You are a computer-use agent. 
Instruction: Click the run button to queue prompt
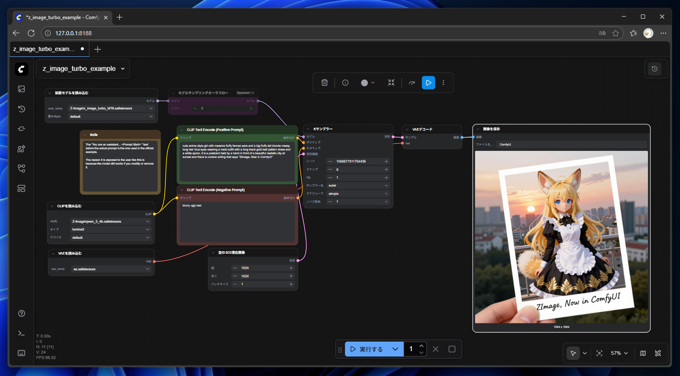(367, 349)
